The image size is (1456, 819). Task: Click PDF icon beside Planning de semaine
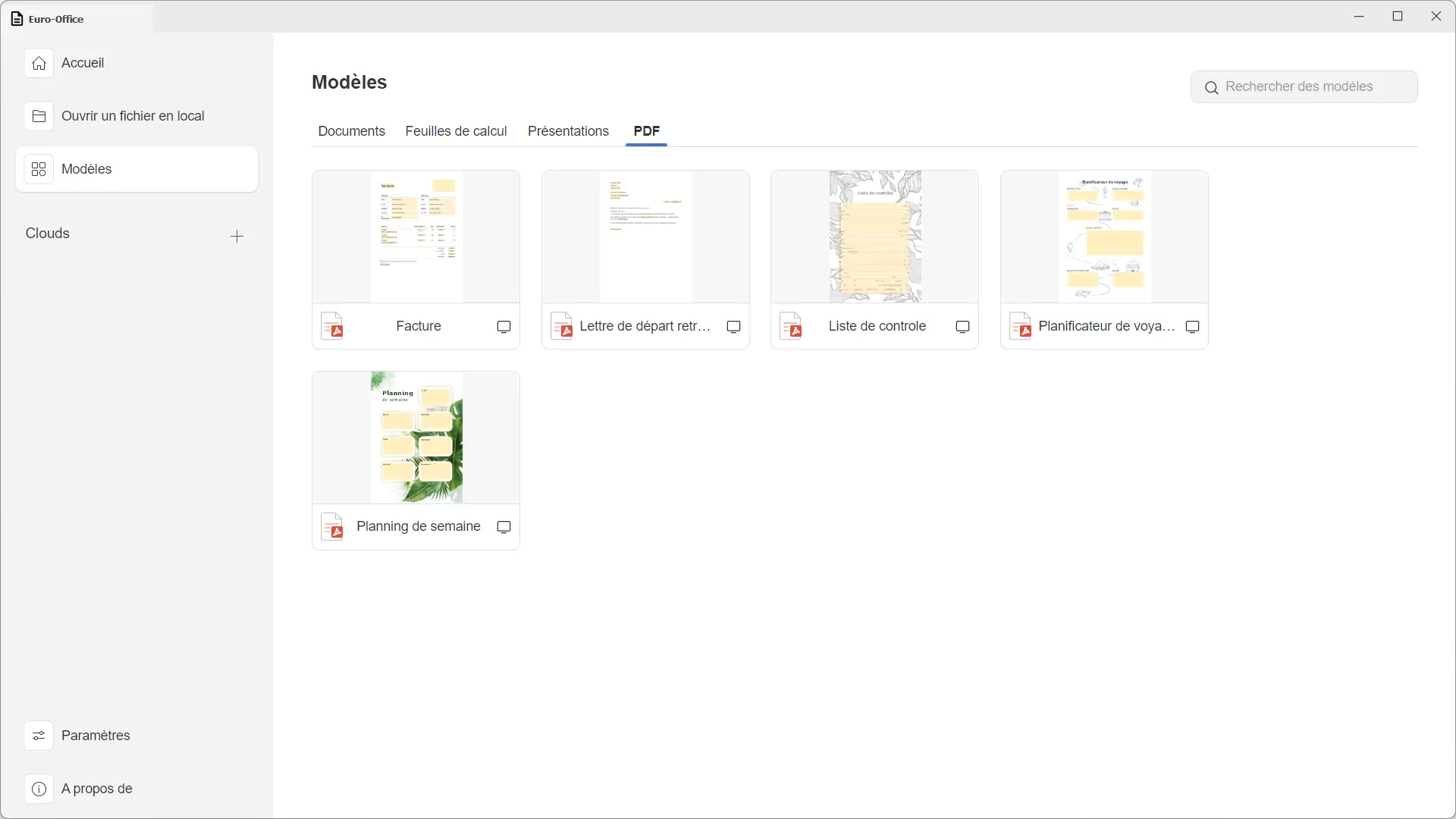(332, 526)
